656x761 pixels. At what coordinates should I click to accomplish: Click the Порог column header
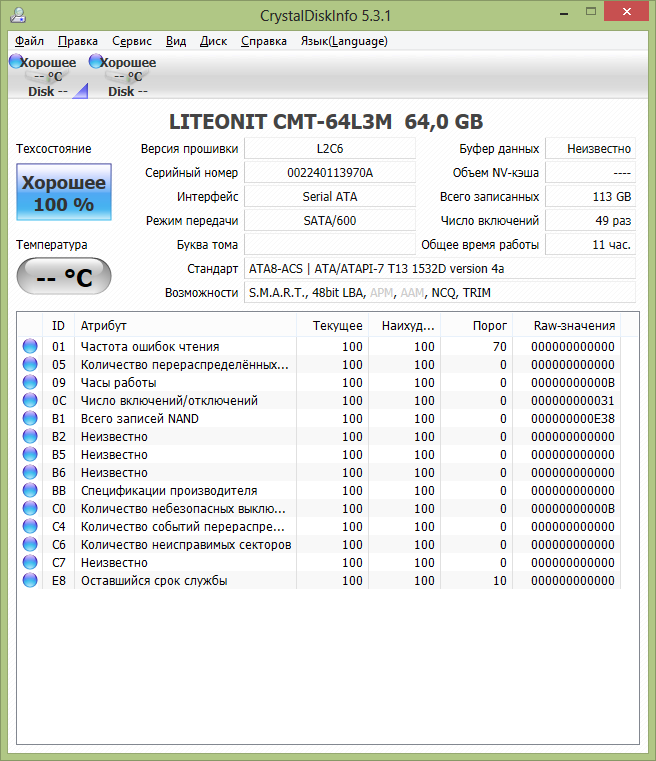coord(476,325)
